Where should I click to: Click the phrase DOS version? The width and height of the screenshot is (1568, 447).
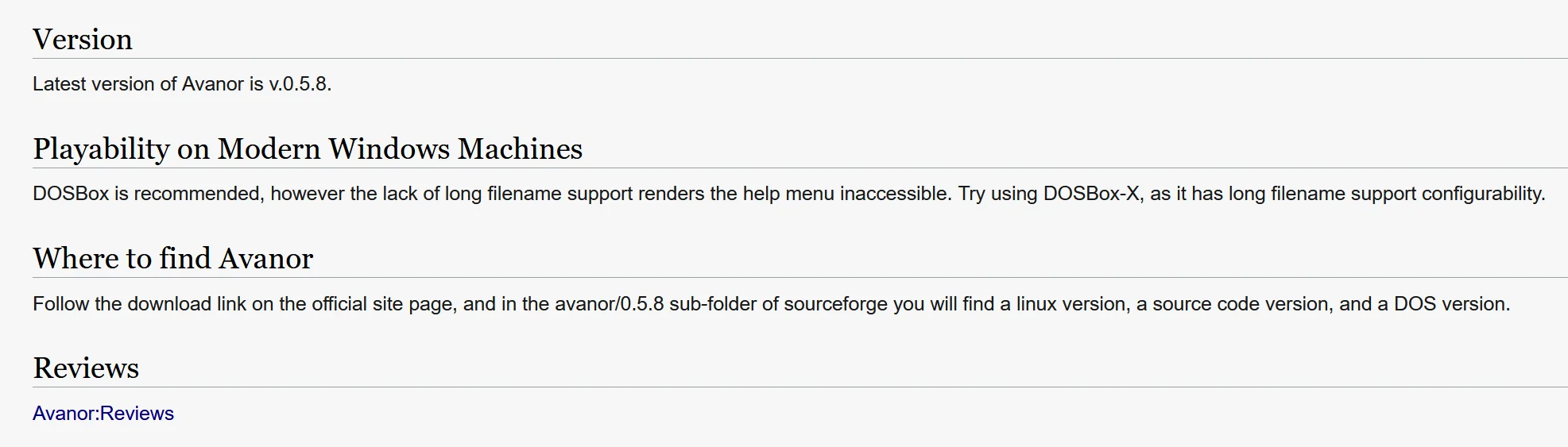[1450, 304]
